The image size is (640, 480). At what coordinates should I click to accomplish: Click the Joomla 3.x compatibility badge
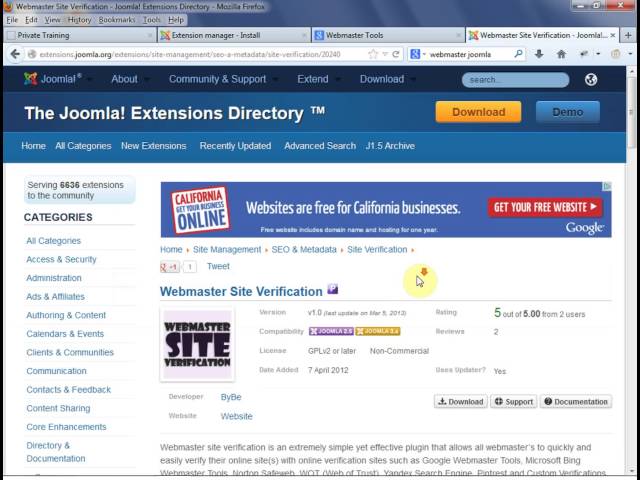point(378,331)
